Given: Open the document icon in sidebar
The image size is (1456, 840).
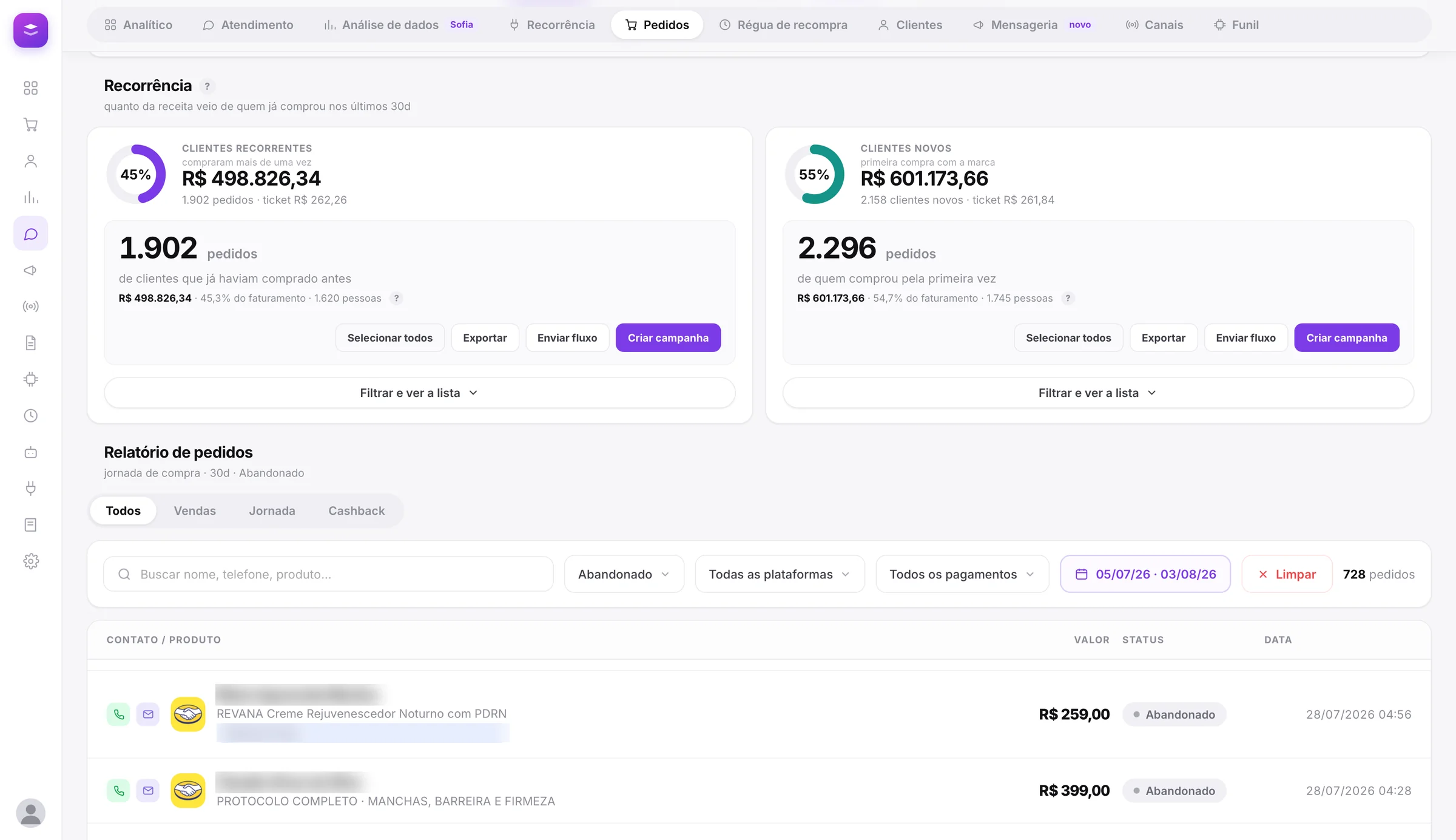Looking at the screenshot, I should 30,343.
